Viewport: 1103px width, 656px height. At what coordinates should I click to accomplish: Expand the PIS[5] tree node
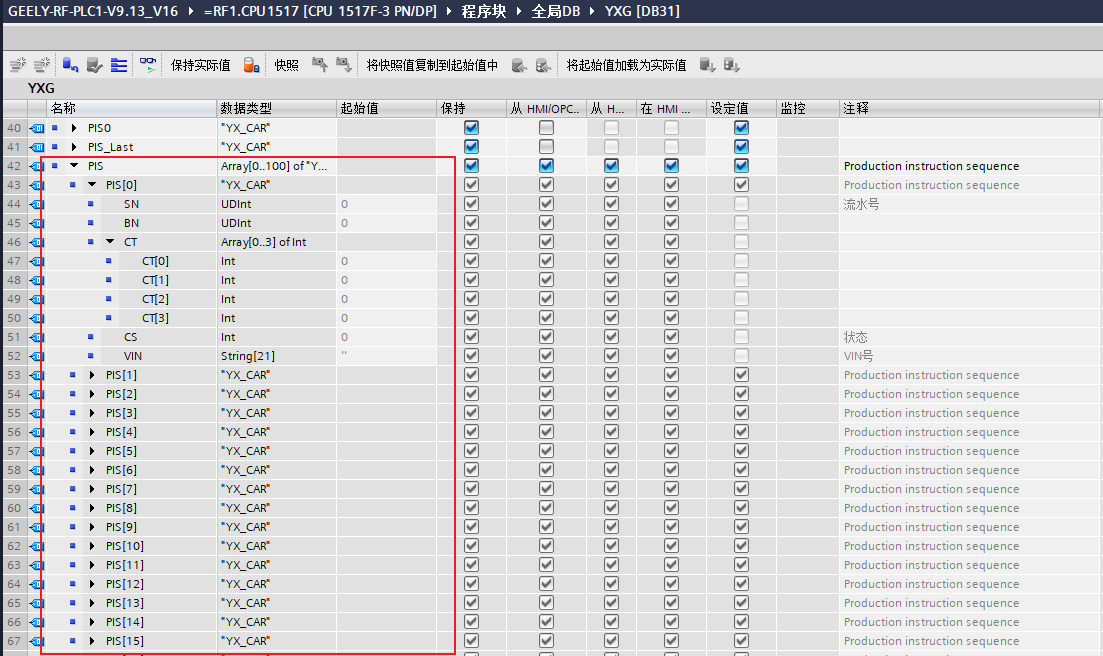92,451
